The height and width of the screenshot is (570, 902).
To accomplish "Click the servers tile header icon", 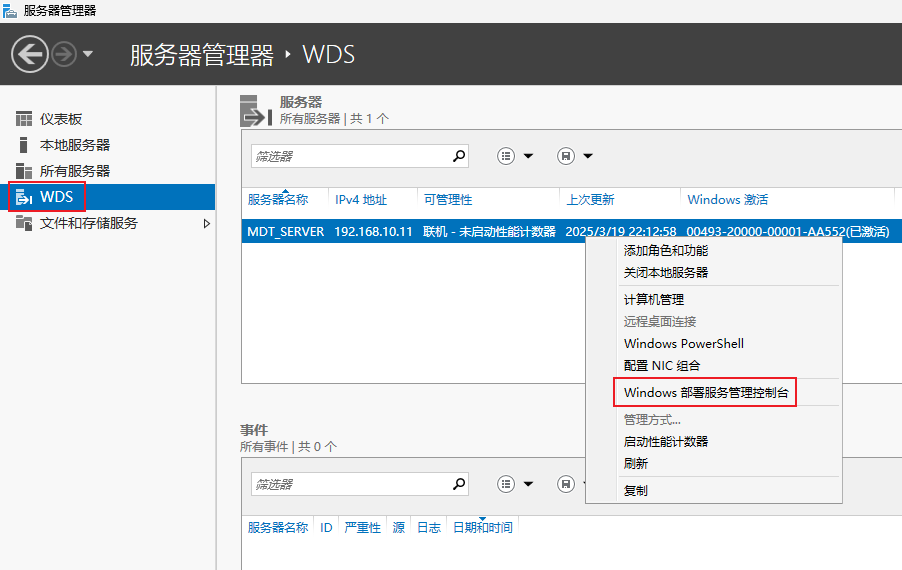I will pos(255,110).
